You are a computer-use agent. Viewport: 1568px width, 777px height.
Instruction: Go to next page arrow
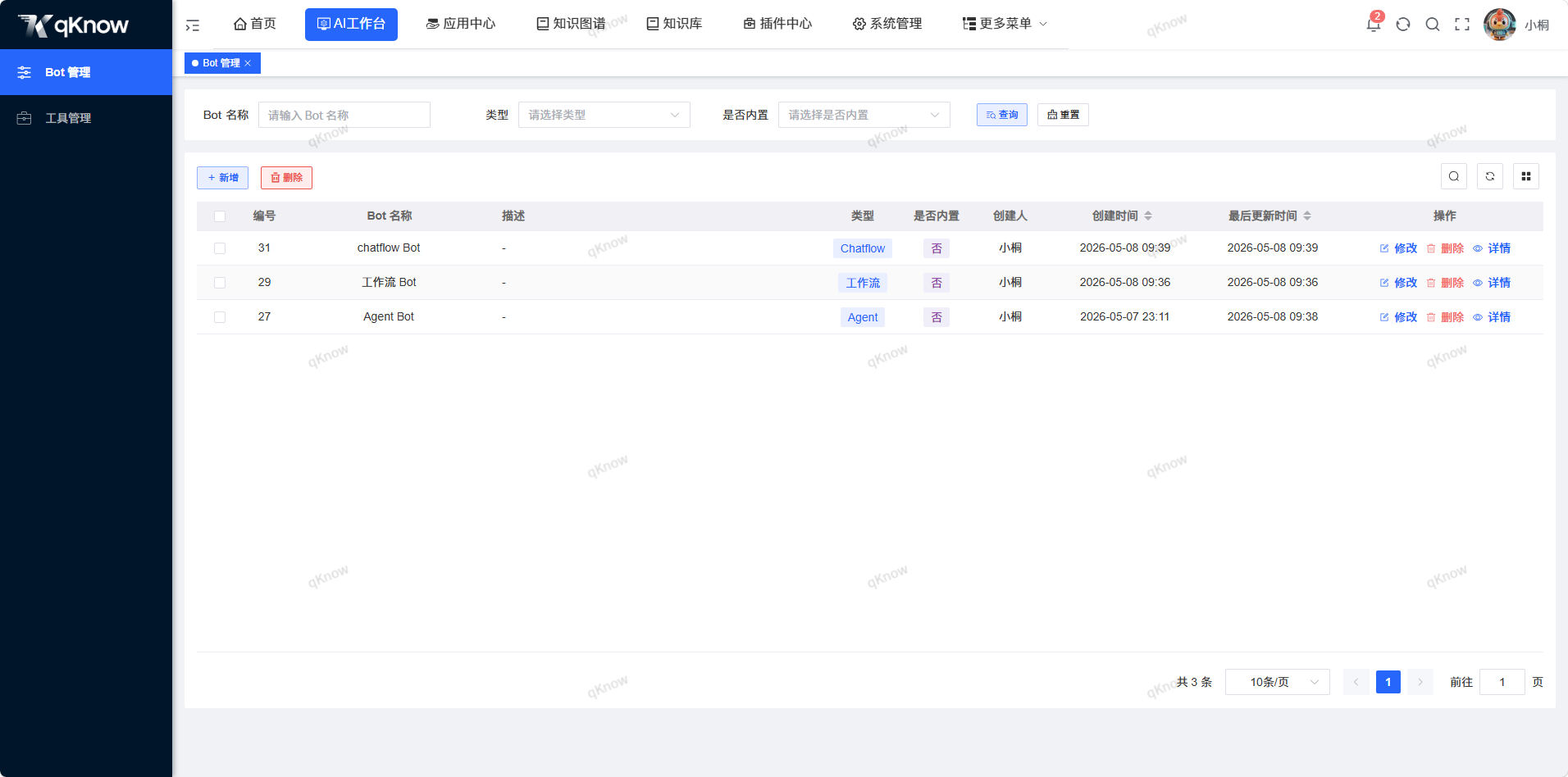[1420, 682]
